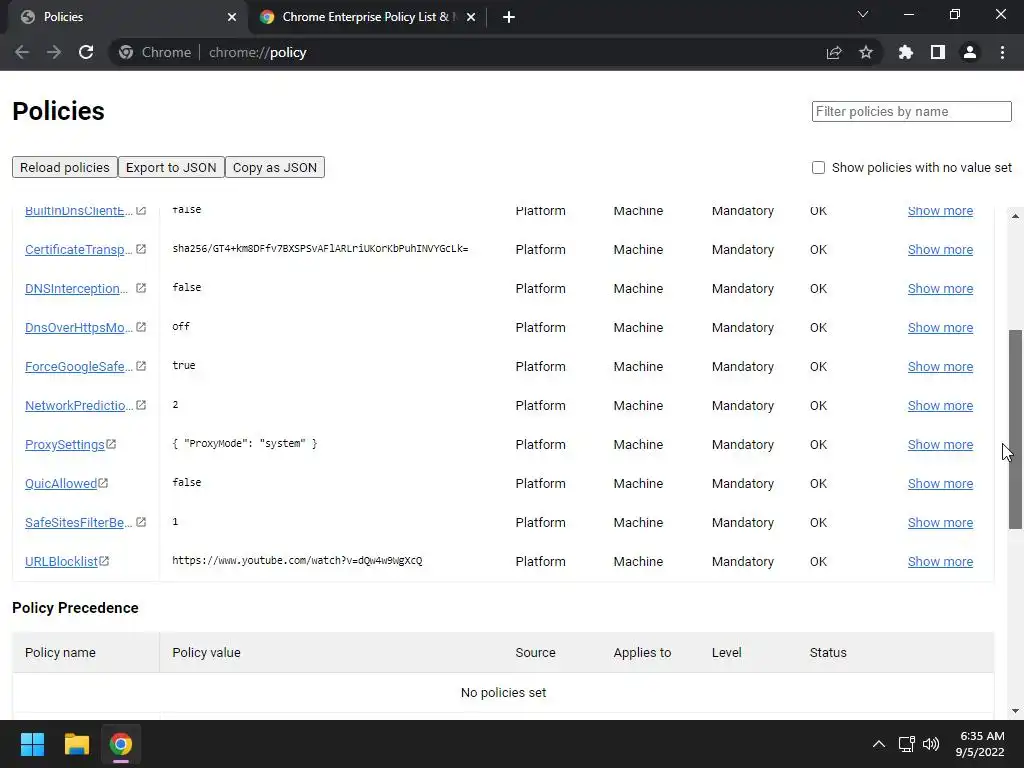1024x768 pixels.
Task: Open external link icon beside ProxySettings
Action: click(x=111, y=444)
